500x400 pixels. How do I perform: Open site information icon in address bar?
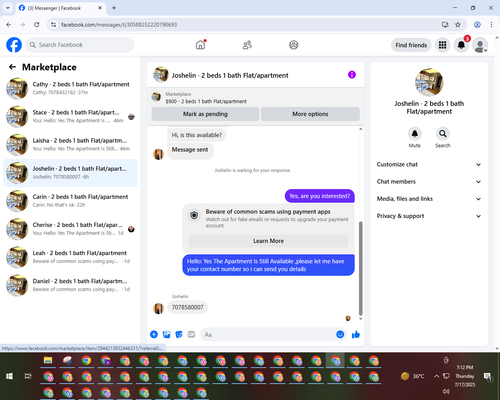coord(53,25)
